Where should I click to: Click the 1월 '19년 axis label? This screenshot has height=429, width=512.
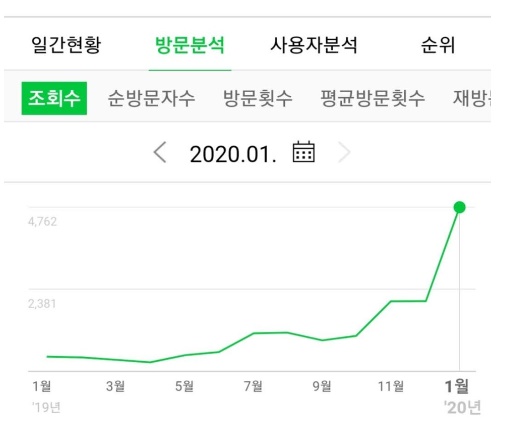[x=46, y=396]
